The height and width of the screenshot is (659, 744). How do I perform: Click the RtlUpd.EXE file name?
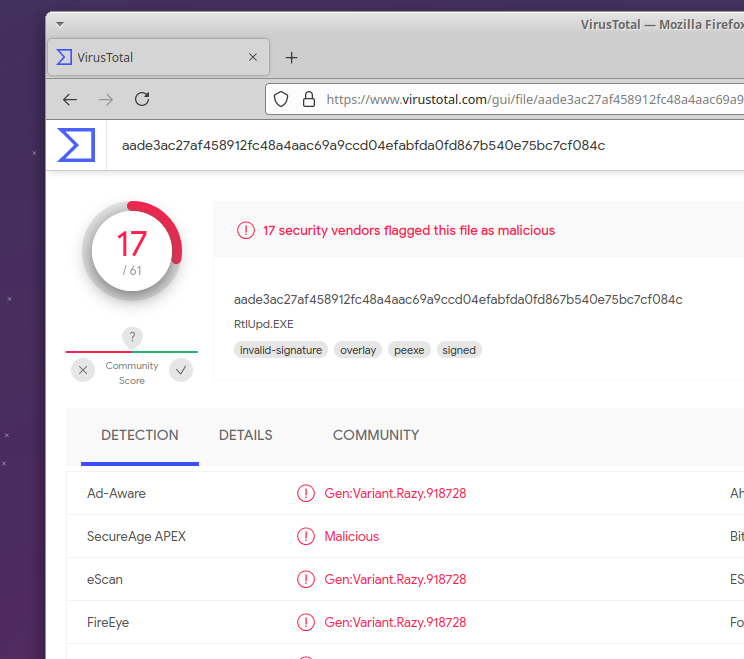(263, 324)
